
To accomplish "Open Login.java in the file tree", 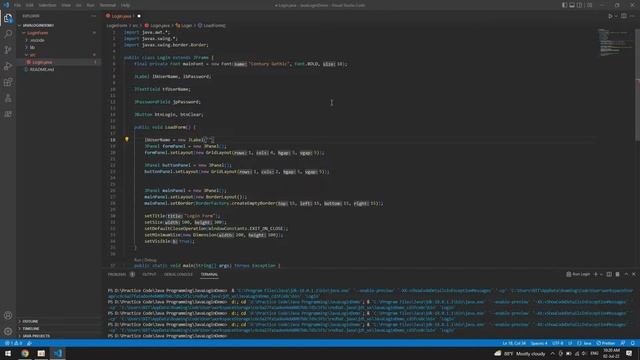I will point(42,62).
